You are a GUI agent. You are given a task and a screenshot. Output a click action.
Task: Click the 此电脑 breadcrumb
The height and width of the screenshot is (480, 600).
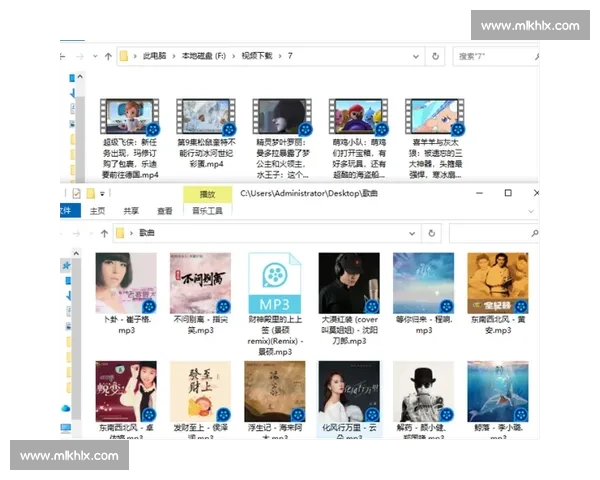coord(155,56)
